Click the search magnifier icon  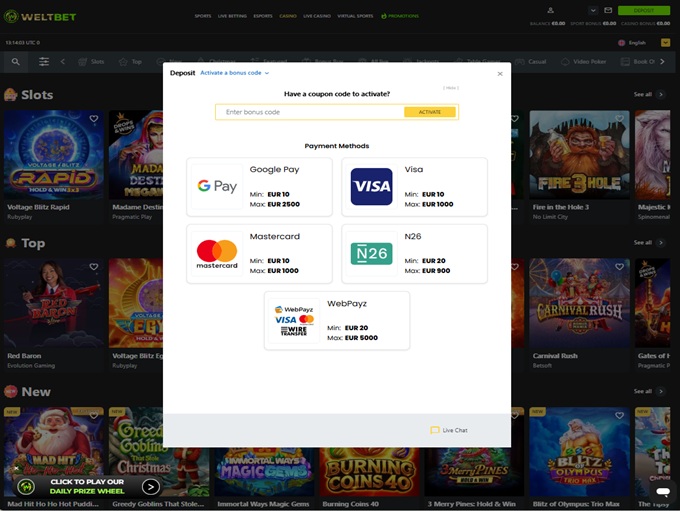click(x=15, y=62)
